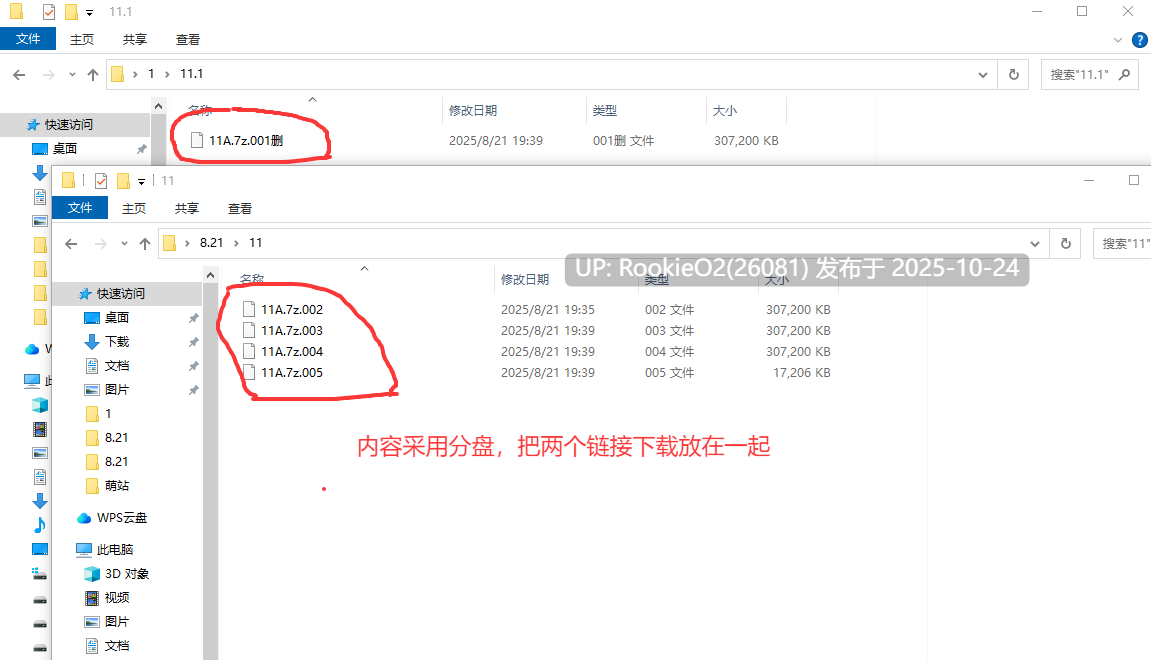Click the help question mark icon

pyautogui.click(x=1140, y=40)
